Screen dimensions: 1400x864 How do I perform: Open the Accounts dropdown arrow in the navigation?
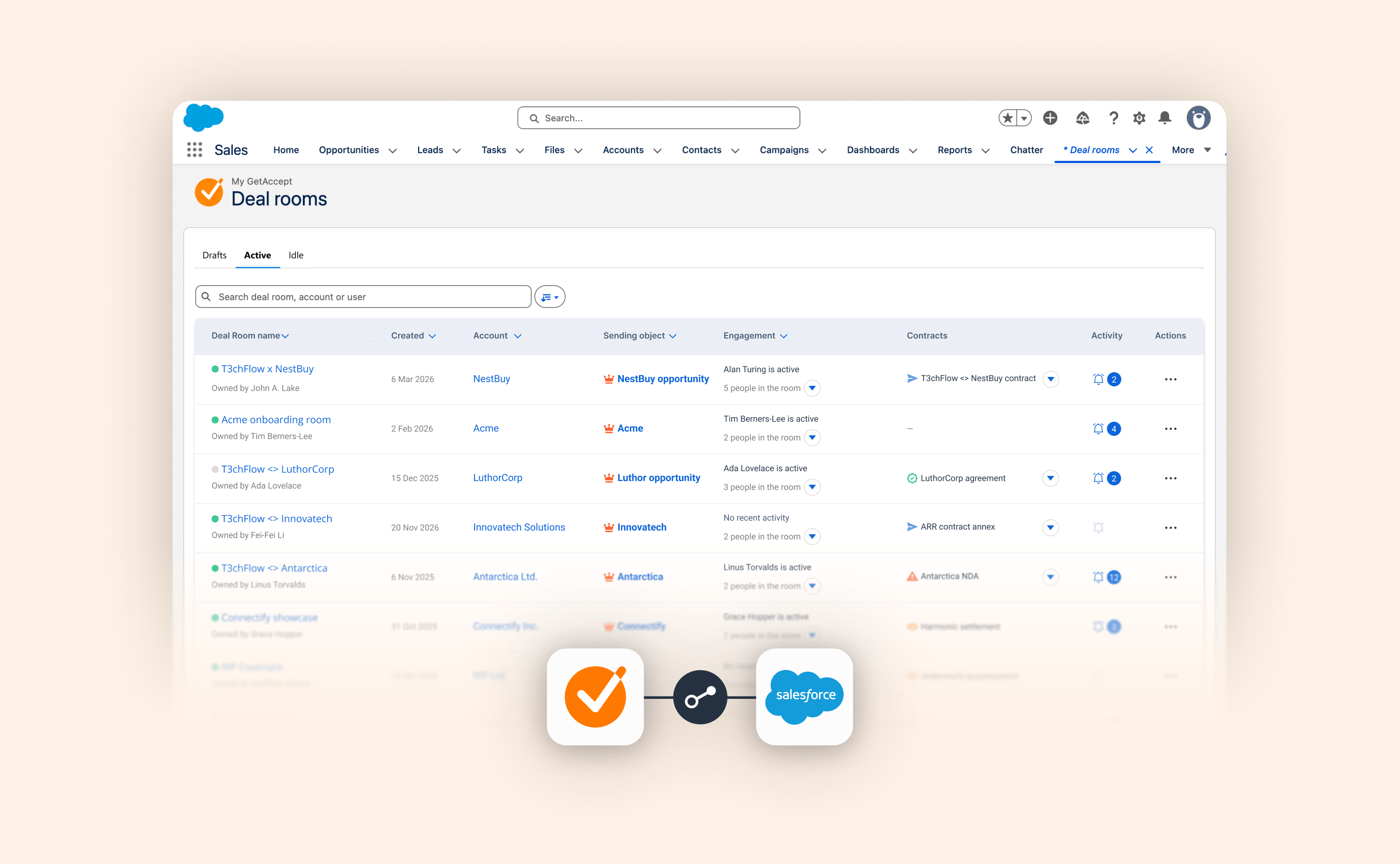tap(658, 150)
